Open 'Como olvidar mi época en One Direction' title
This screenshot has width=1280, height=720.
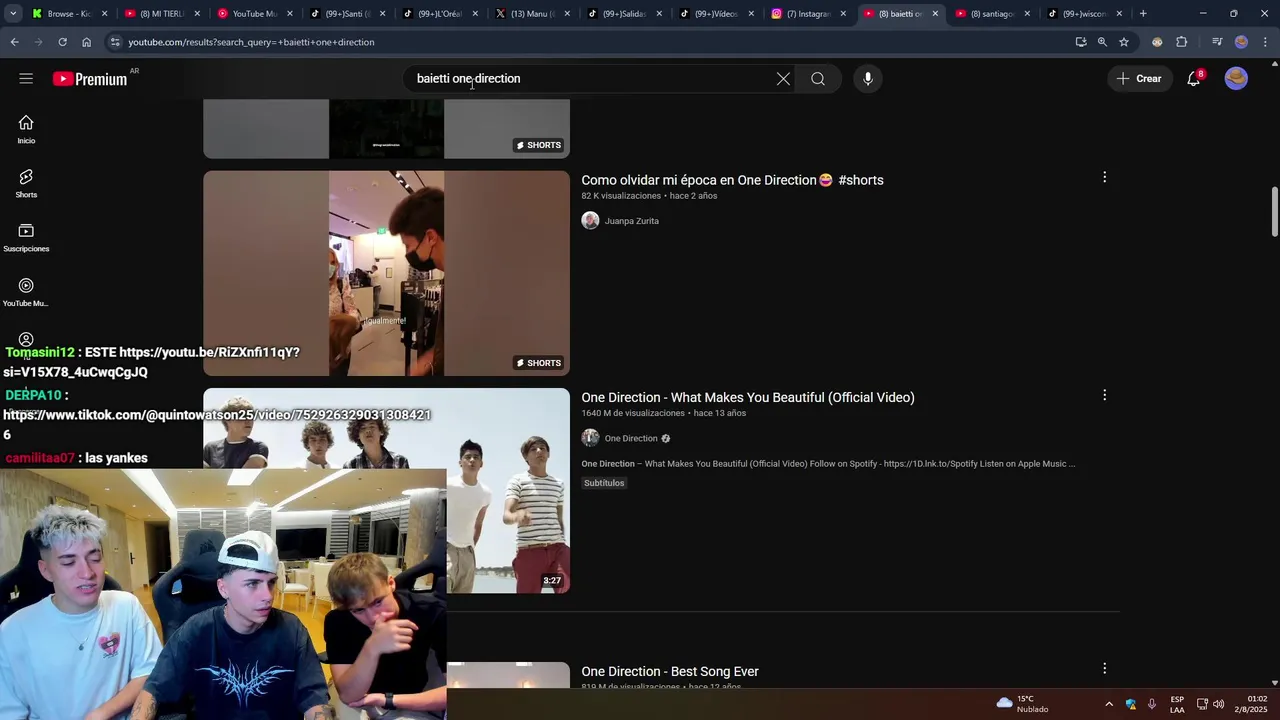point(732,180)
